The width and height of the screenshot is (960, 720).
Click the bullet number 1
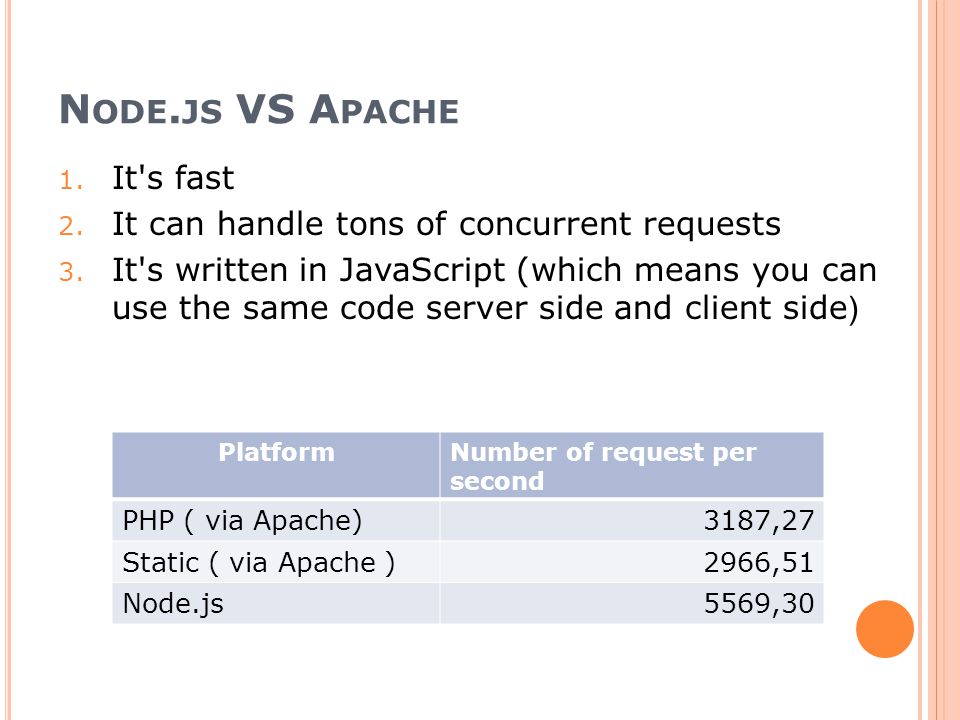[71, 181]
